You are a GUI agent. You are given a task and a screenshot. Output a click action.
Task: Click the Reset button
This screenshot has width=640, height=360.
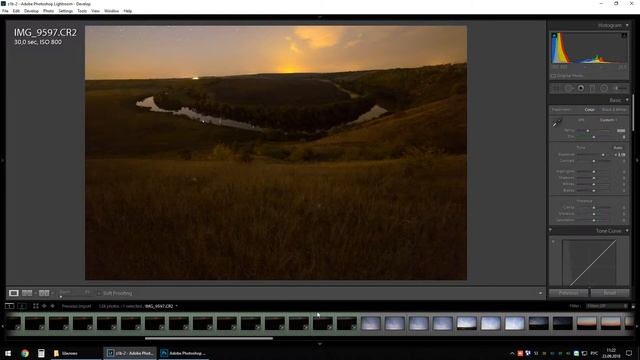610,293
